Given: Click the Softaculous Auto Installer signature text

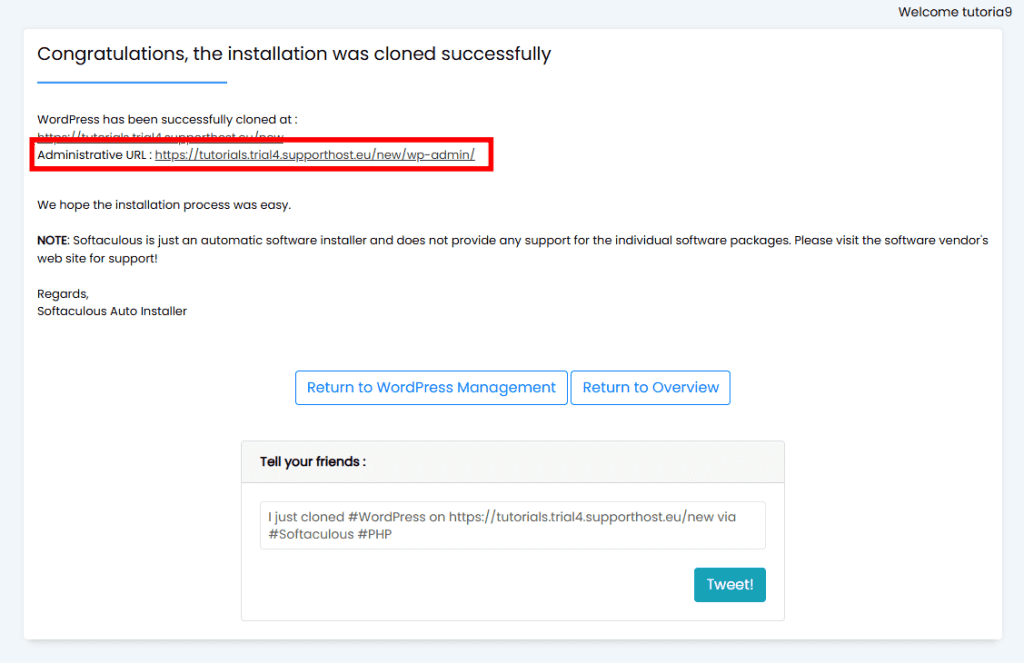Looking at the screenshot, I should [x=112, y=311].
